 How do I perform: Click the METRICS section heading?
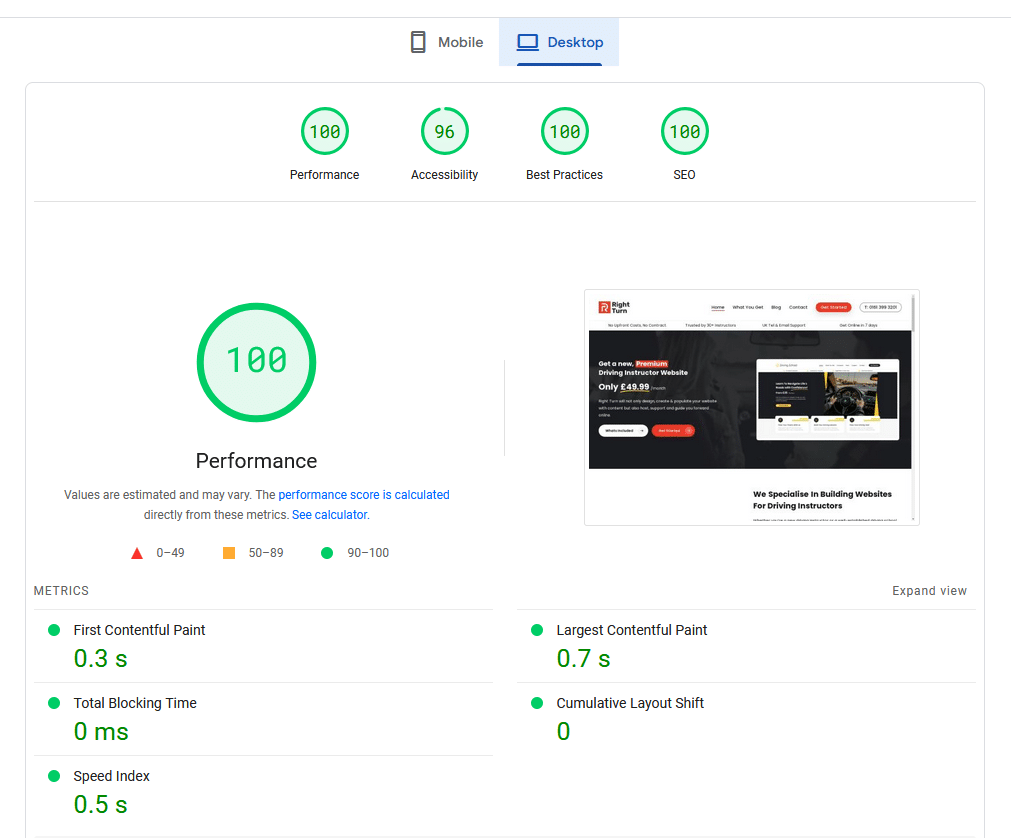click(61, 590)
